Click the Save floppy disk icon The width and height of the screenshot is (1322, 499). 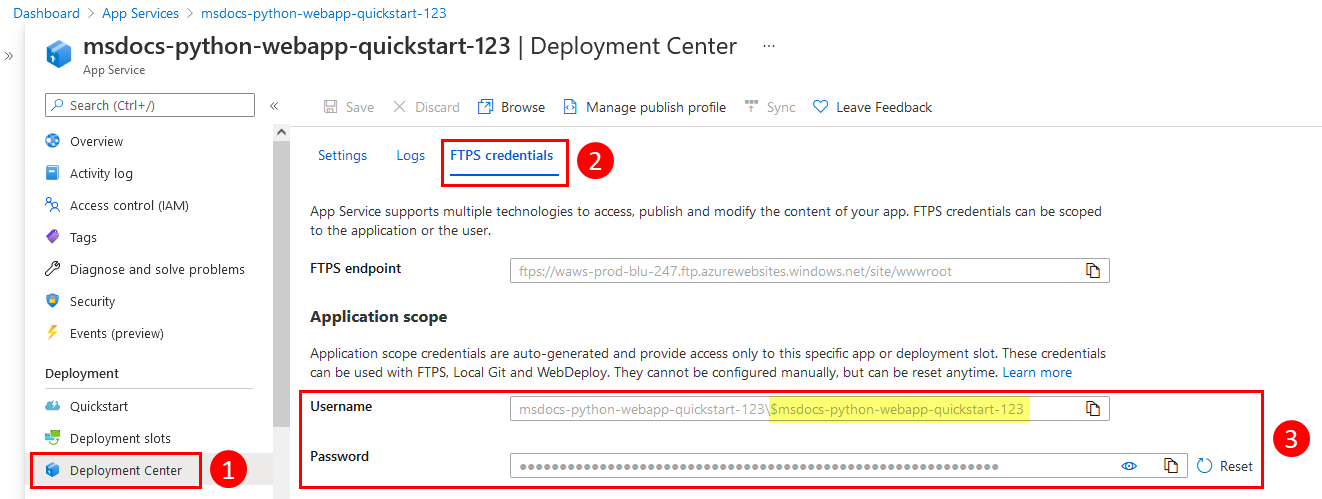coord(330,107)
